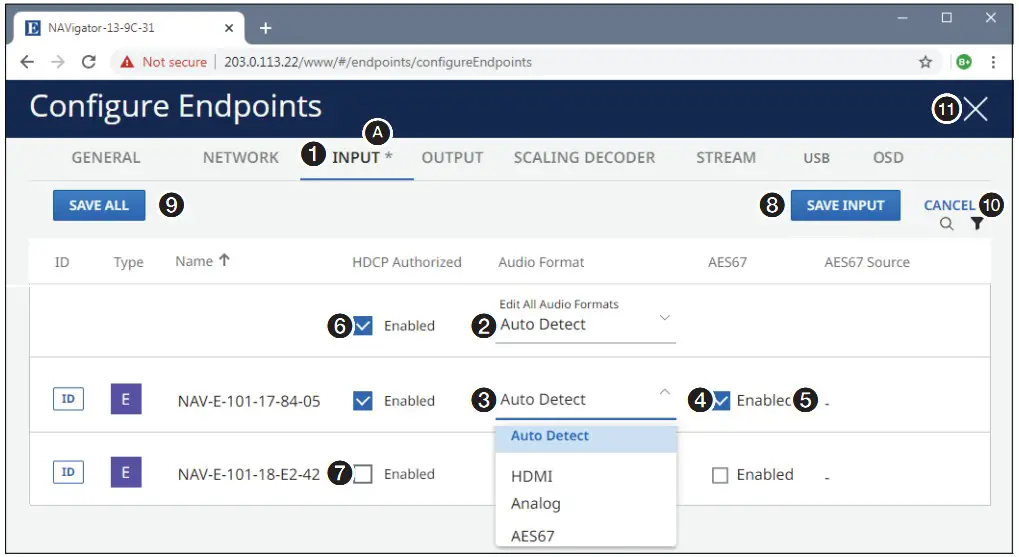Screen dimensions: 1019x557
Task: Check HDCP Enabled for NAV-E-101-18-E2-42
Action: (x=363, y=474)
